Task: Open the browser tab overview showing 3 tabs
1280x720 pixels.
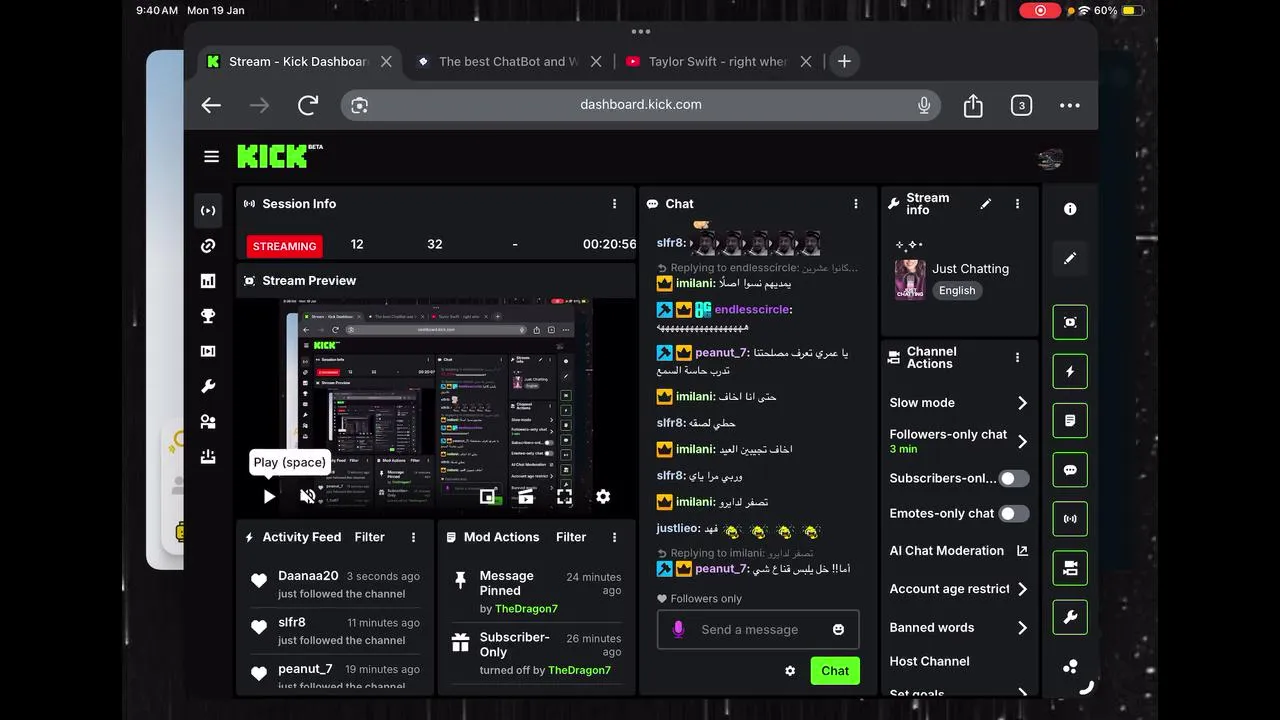Action: [1021, 105]
